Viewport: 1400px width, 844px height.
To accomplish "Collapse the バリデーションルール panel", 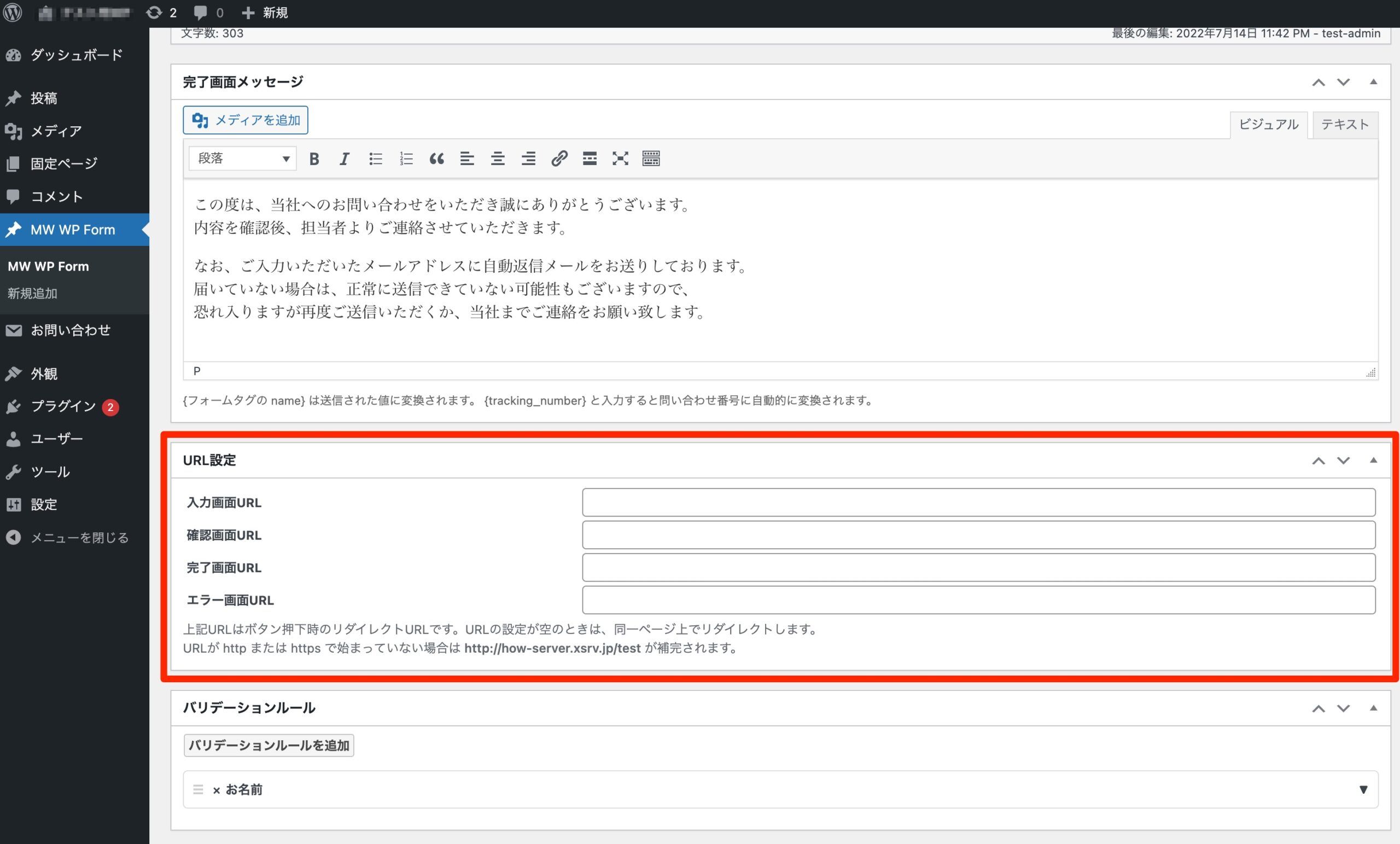I will [1374, 708].
